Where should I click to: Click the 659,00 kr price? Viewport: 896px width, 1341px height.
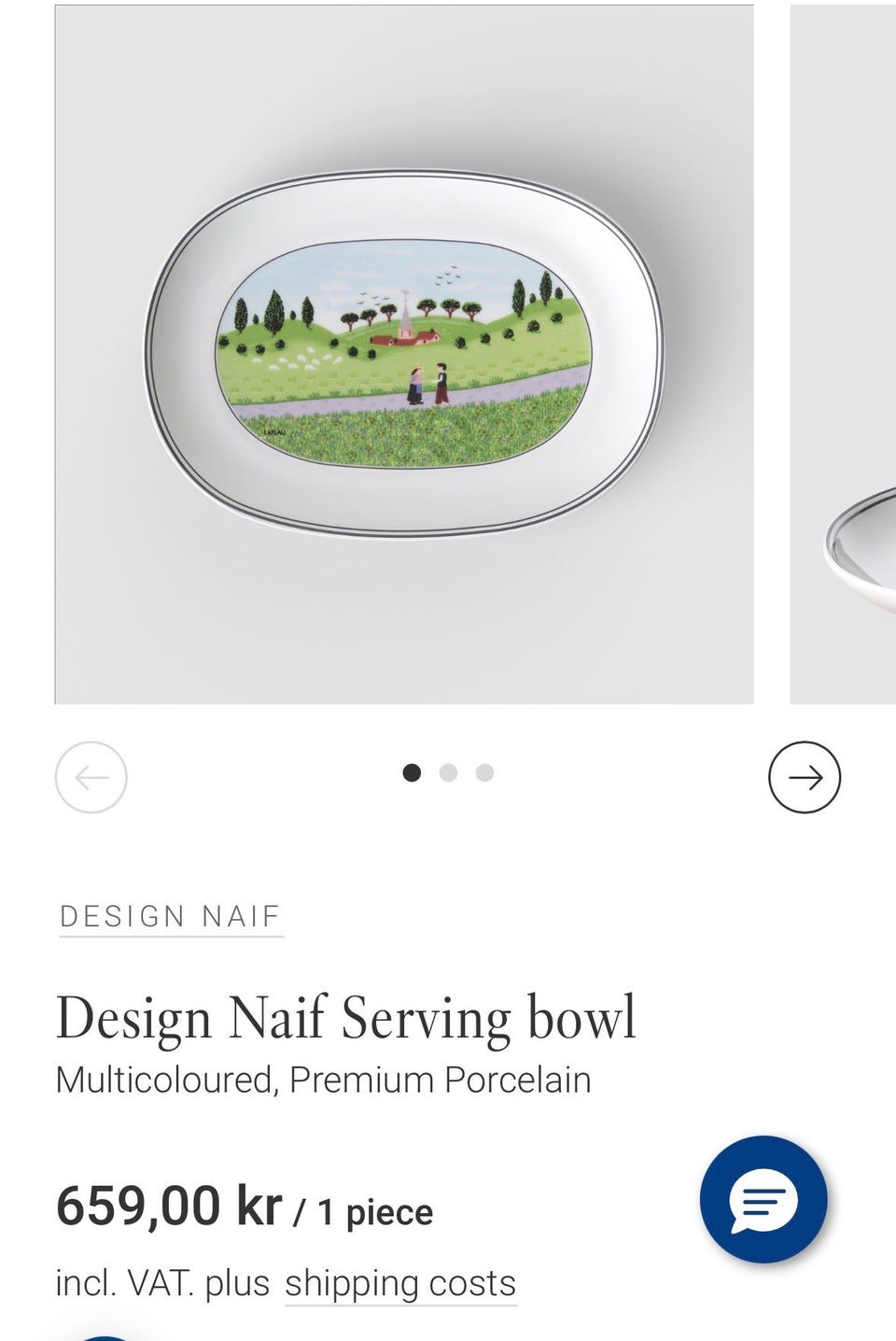169,1207
